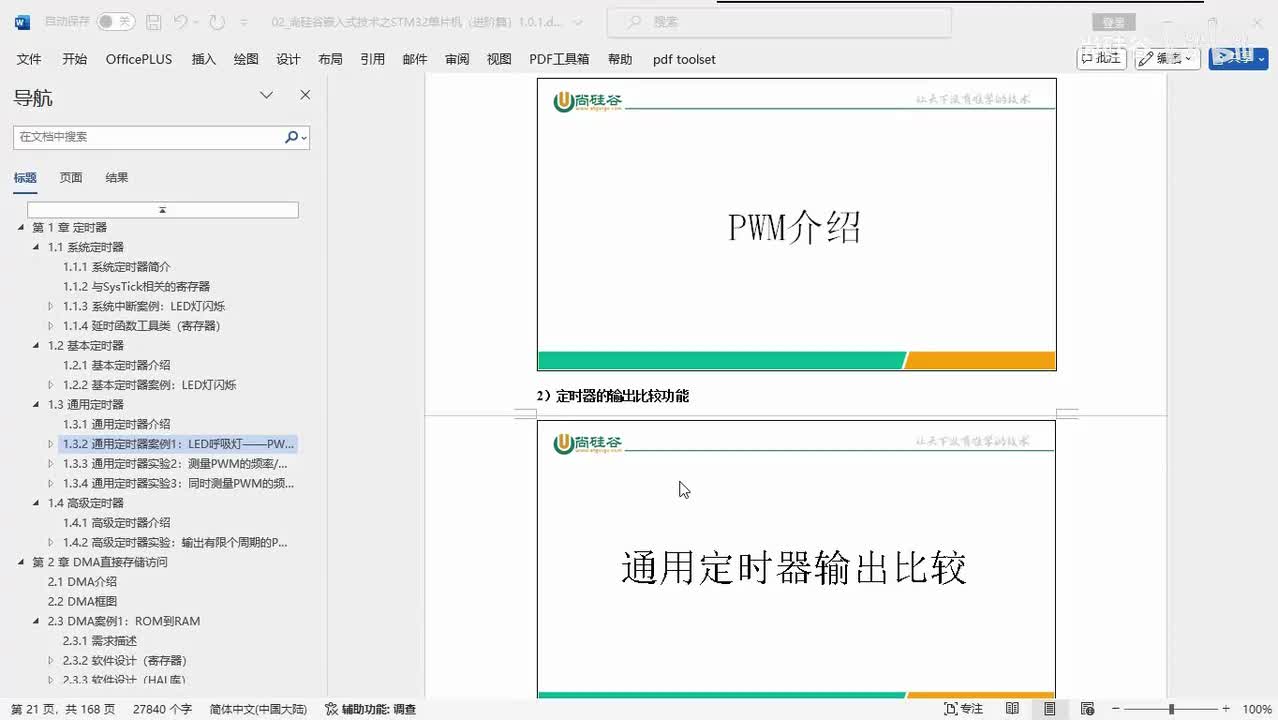Image resolution: width=1278 pixels, height=720 pixels.
Task: Open the 编辑 mode dropdown
Action: click(1167, 58)
